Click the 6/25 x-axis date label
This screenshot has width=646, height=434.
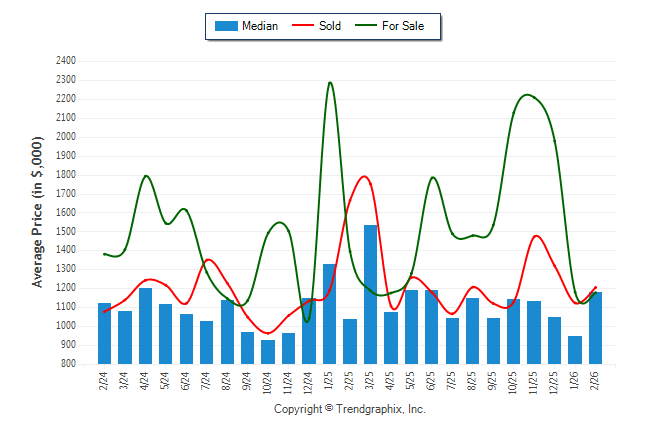[x=432, y=381]
